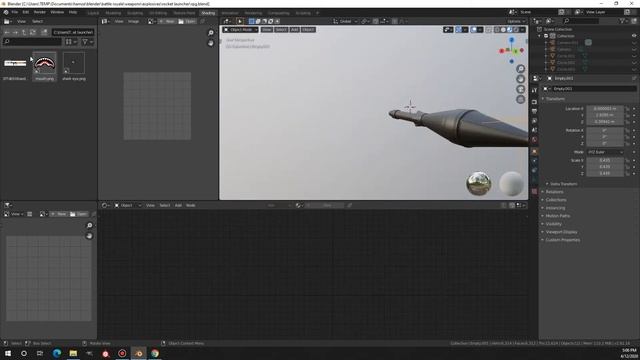Open Tool properties tab icon

[534, 91]
